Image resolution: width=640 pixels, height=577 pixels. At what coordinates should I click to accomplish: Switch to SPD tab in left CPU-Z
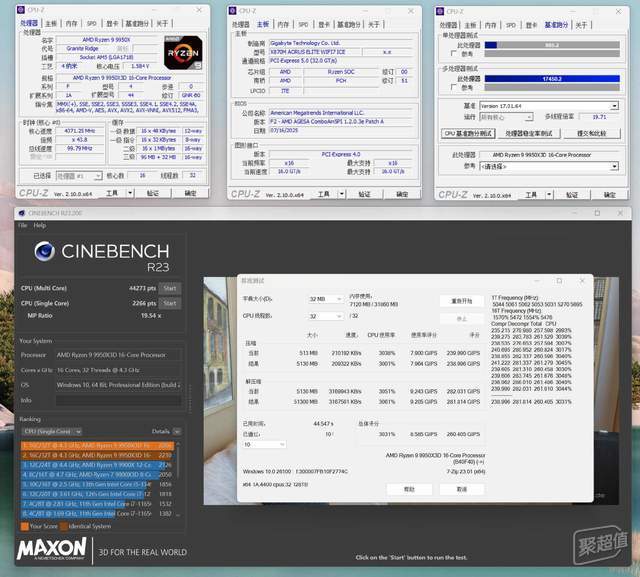tap(91, 24)
